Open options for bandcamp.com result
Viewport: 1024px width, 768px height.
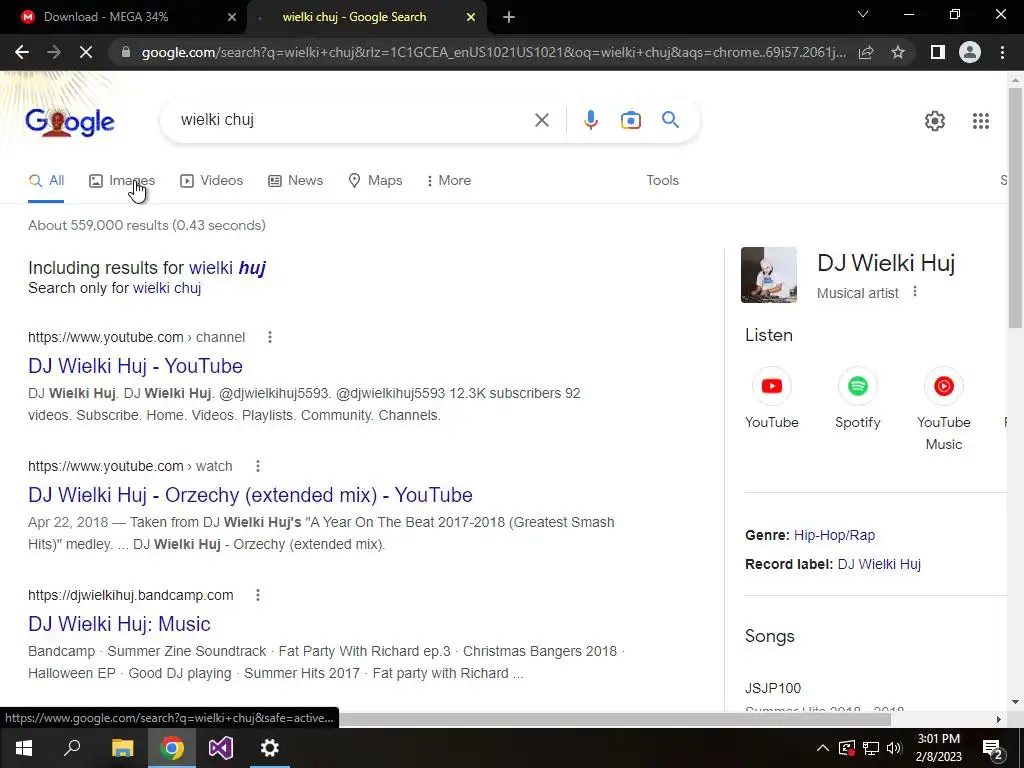click(258, 595)
